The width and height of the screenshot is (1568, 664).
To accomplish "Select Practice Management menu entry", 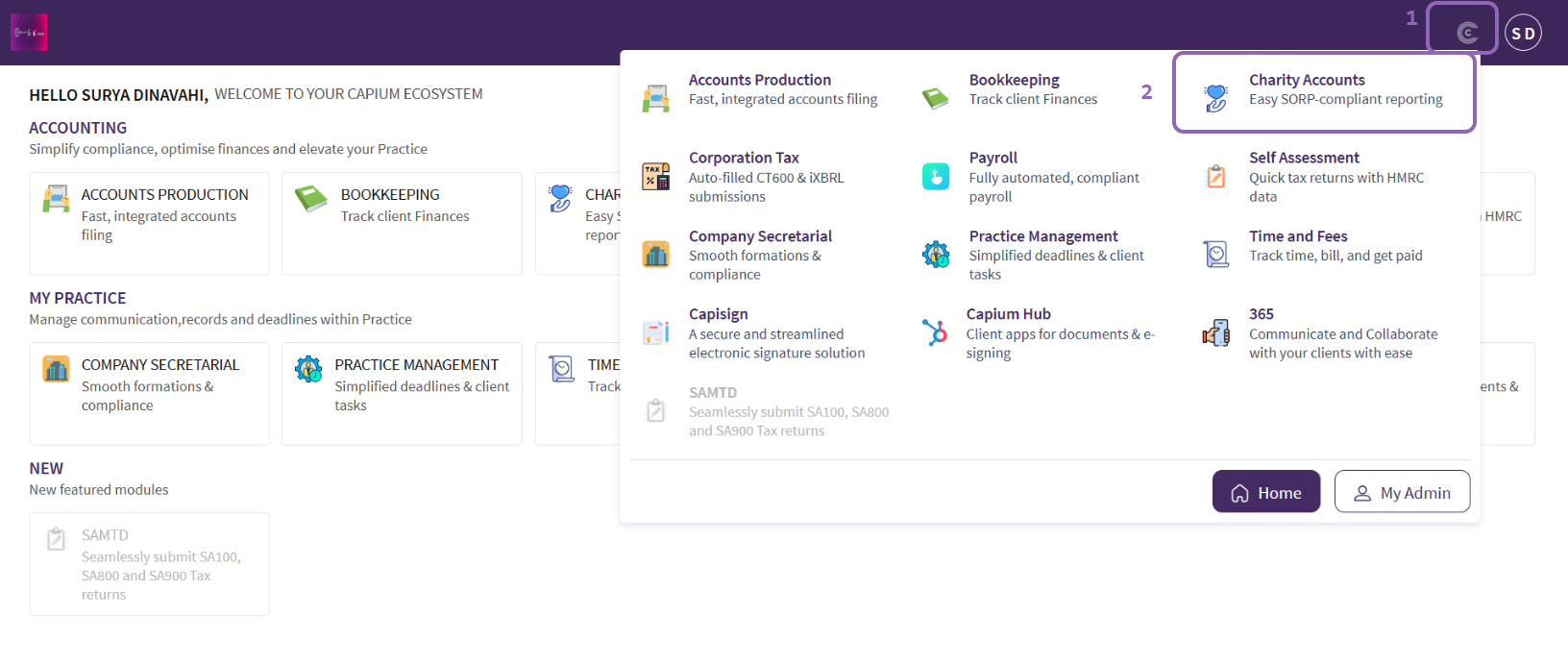I will [1043, 236].
